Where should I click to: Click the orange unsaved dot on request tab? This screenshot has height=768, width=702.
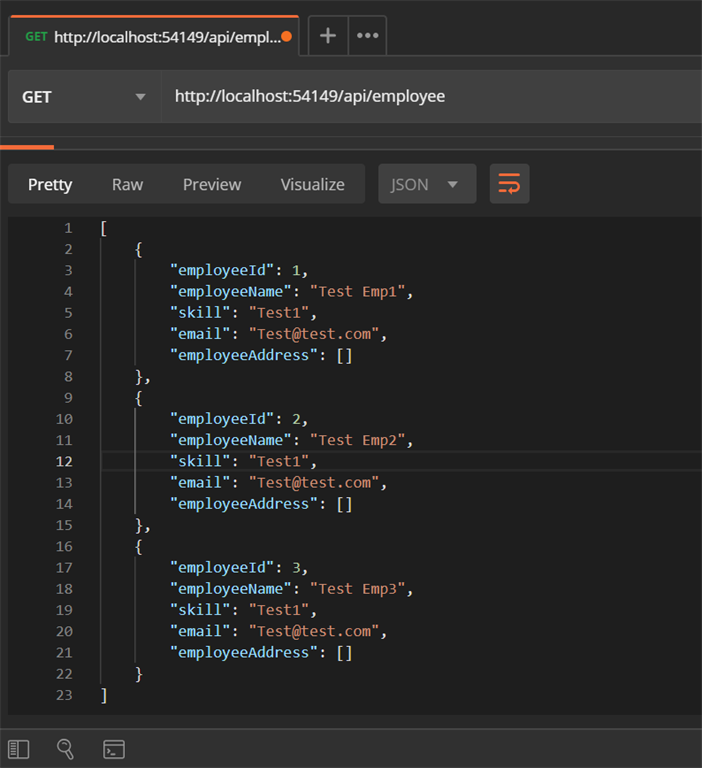click(287, 37)
